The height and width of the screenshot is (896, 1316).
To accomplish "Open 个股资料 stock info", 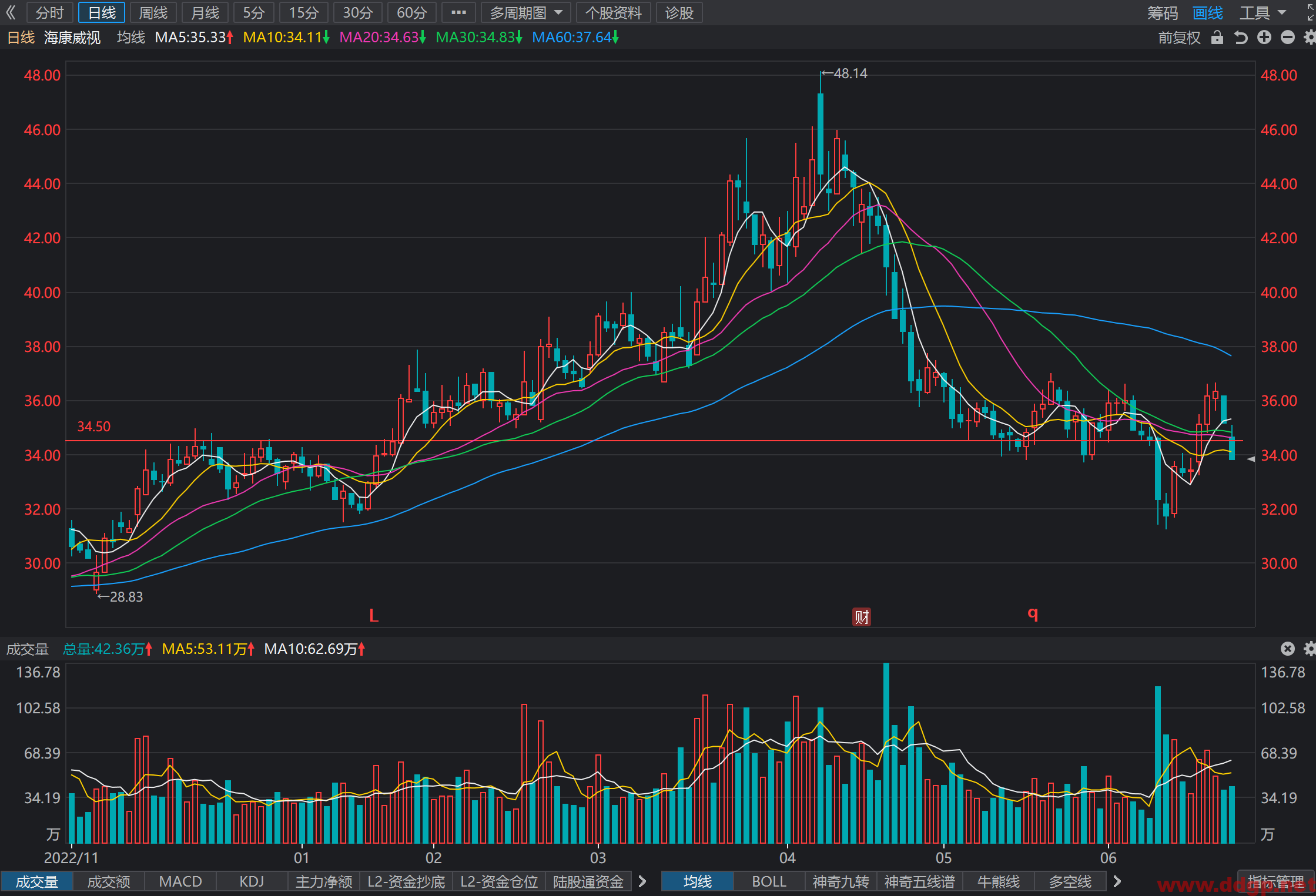I will tap(614, 12).
